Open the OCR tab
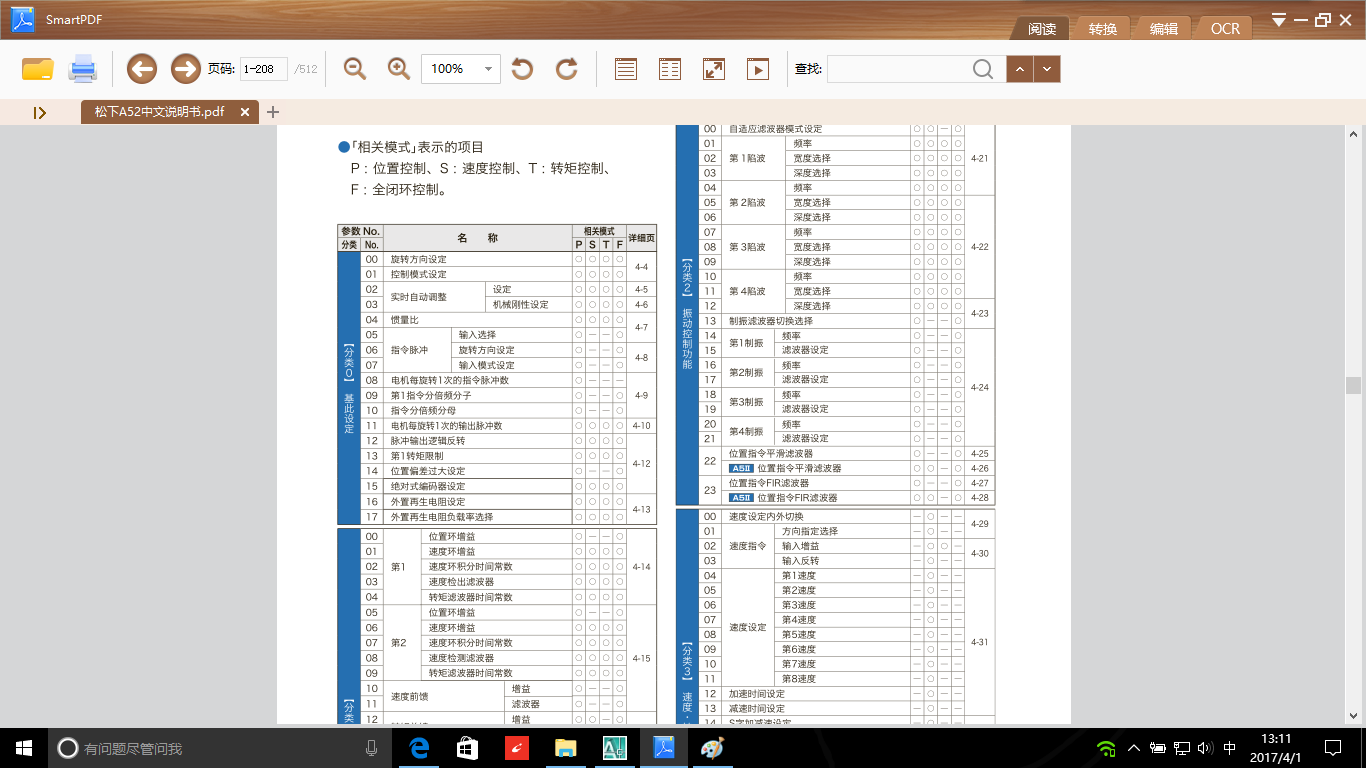This screenshot has width=1366, height=768. point(1225,29)
